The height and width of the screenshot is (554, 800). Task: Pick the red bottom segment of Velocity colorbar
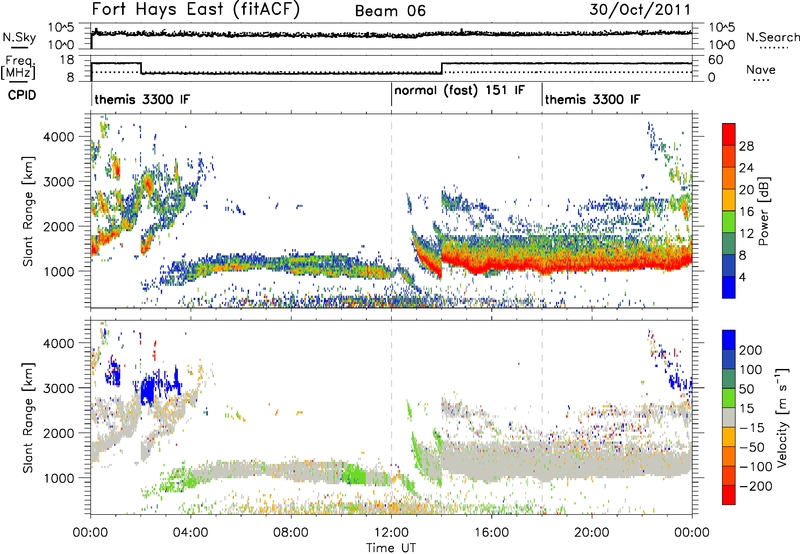click(729, 495)
